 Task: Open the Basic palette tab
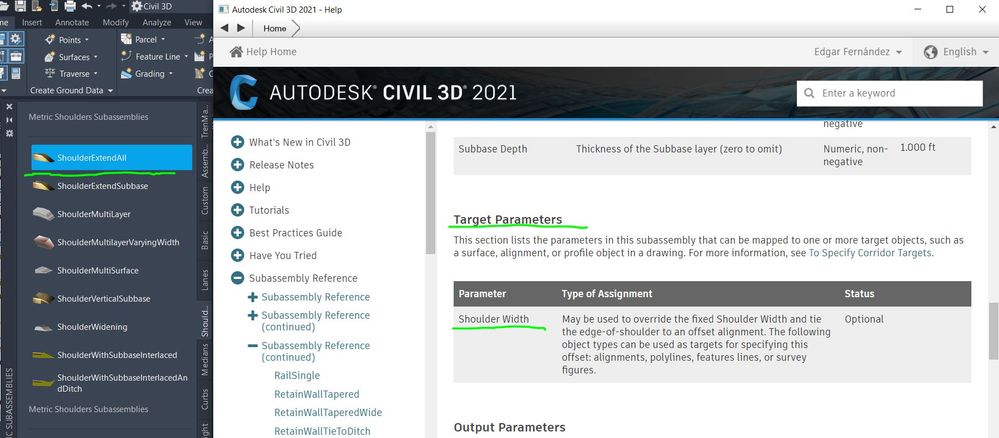tap(205, 240)
